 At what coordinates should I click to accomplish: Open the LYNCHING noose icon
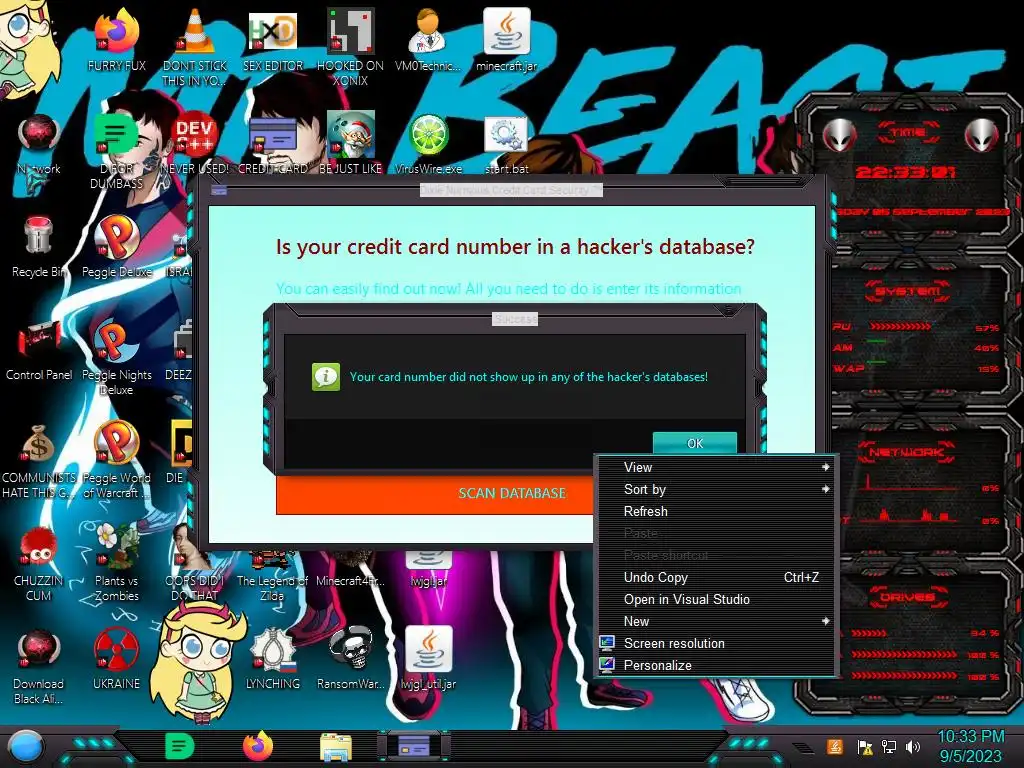(x=273, y=650)
